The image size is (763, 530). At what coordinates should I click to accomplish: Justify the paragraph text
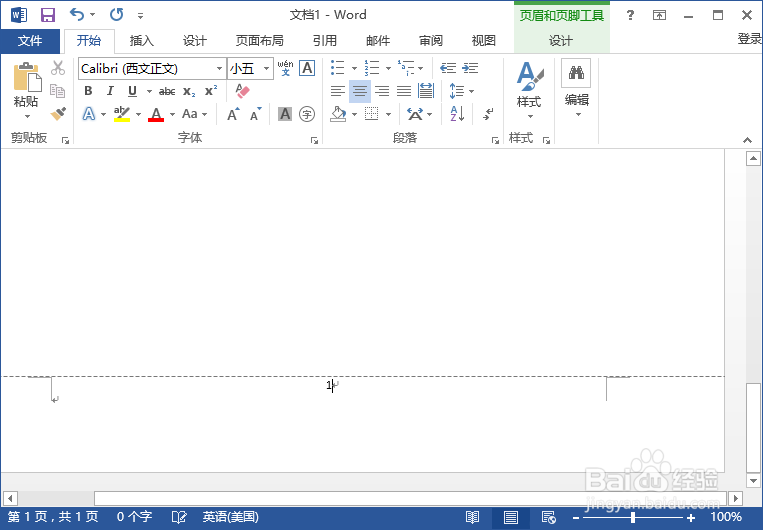tap(404, 91)
